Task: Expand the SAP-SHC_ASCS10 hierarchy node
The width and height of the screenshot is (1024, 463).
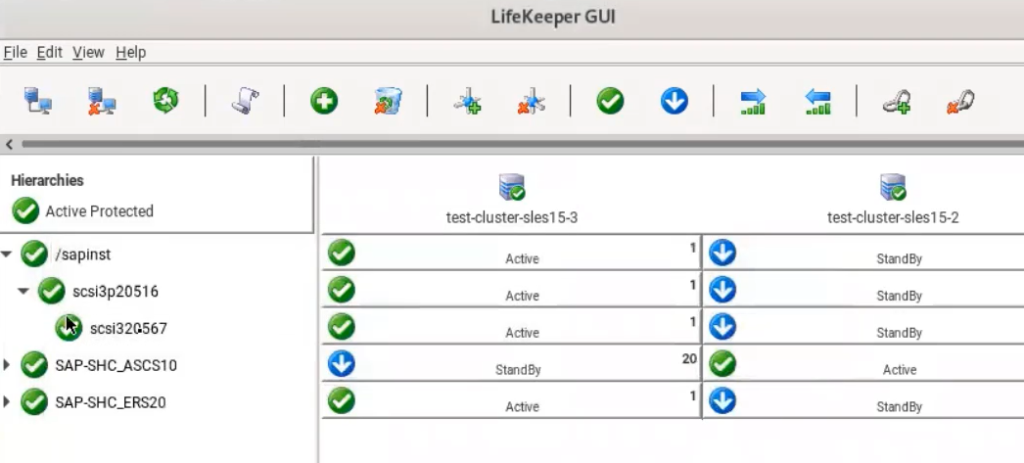Action: tap(7, 365)
